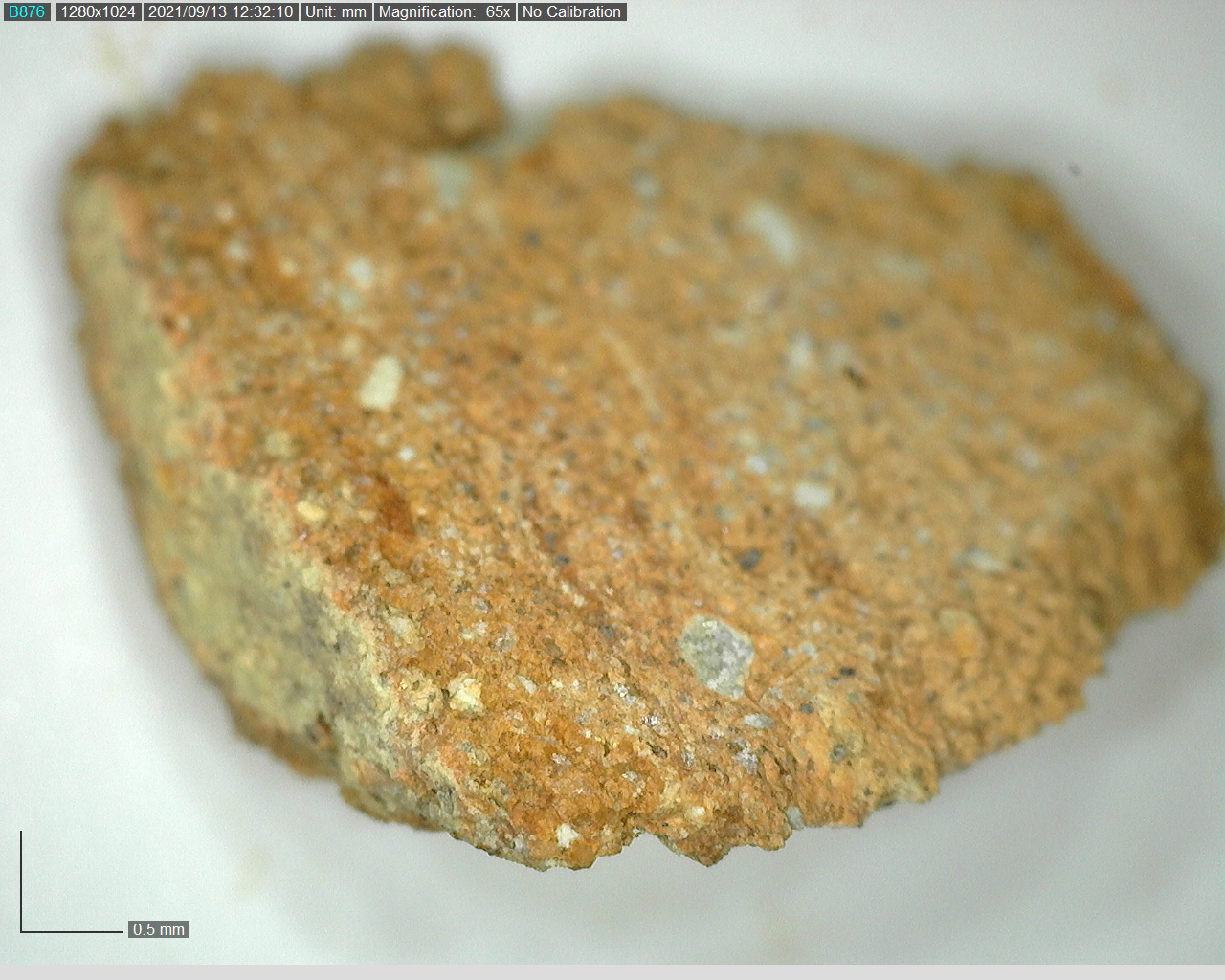1225x980 pixels.
Task: Click the scale bar's horizontal line
Action: pos(72,932)
